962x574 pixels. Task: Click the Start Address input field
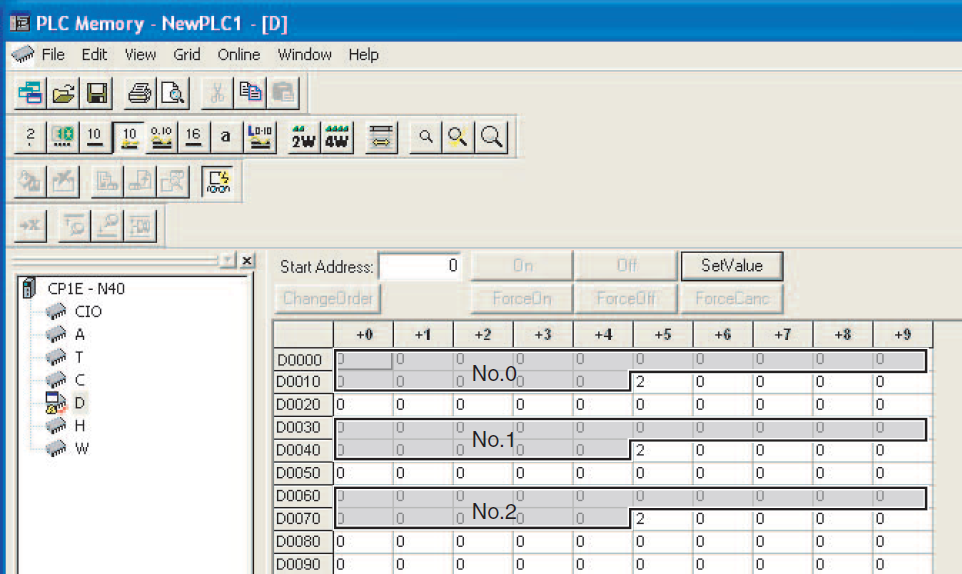tap(420, 266)
